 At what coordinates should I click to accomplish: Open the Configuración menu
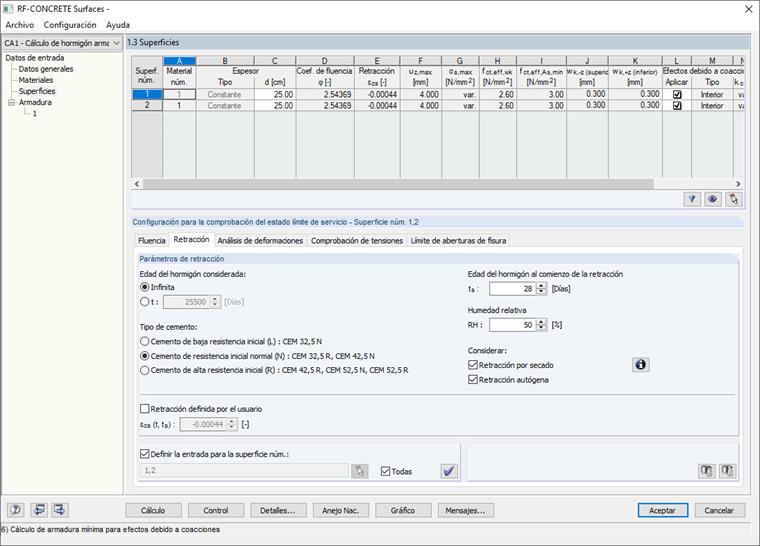[70, 25]
